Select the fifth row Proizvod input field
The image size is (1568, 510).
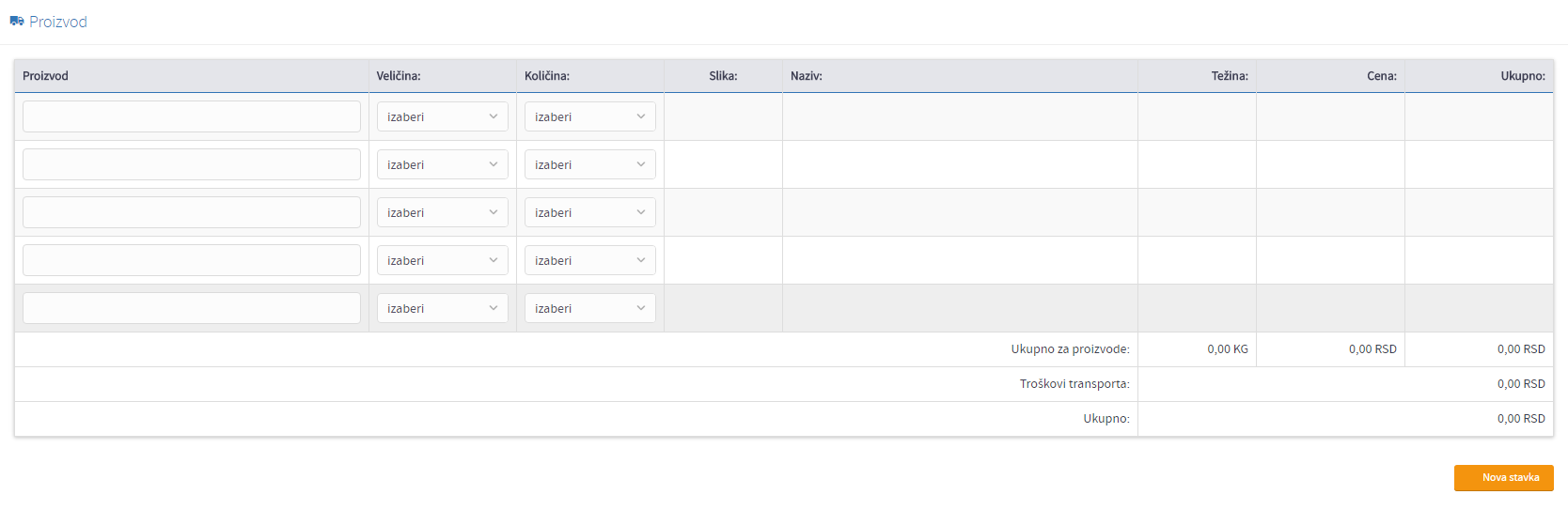pos(192,308)
